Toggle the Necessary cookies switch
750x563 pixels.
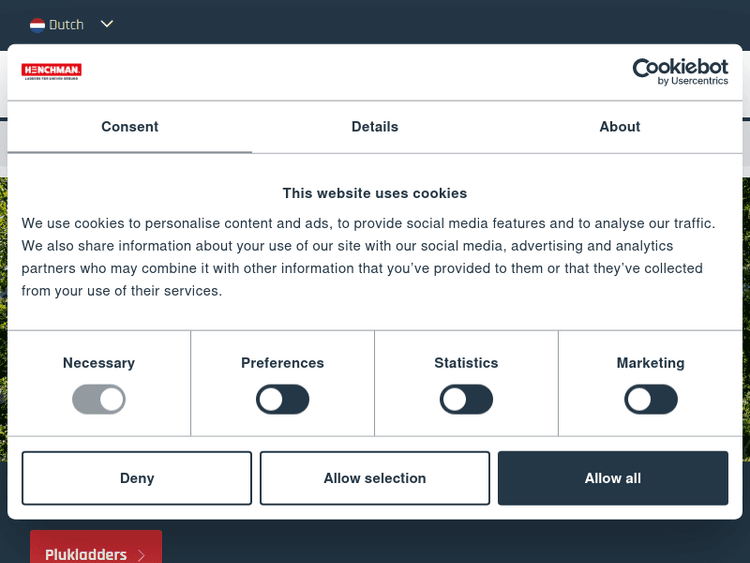pyautogui.click(x=99, y=400)
